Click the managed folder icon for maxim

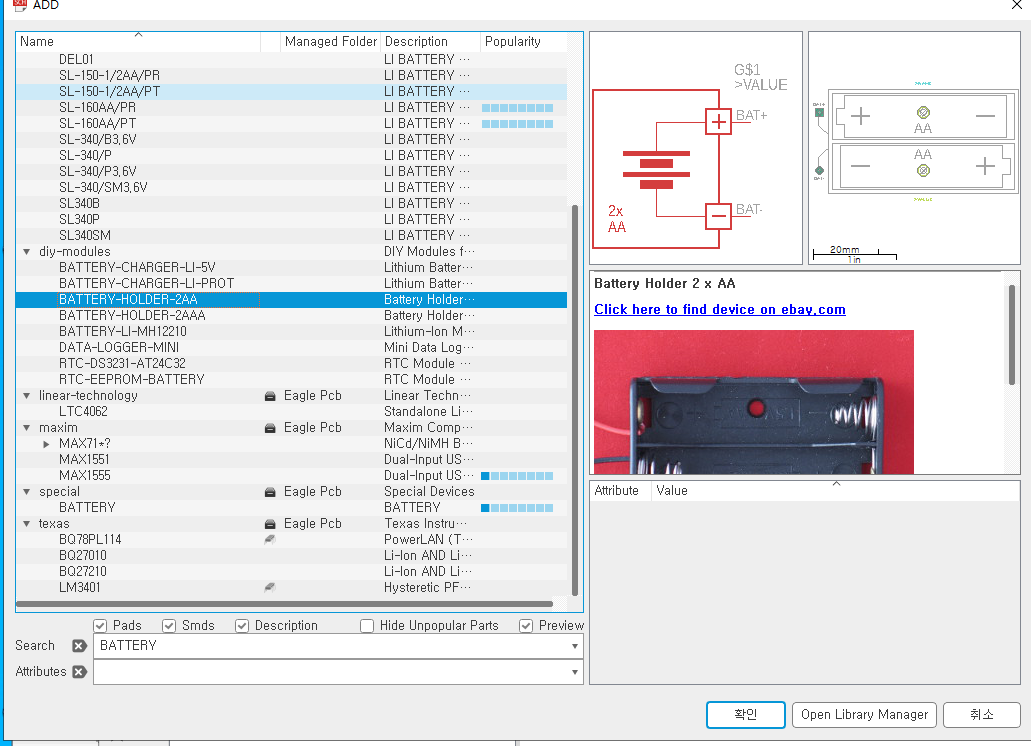[270, 428]
